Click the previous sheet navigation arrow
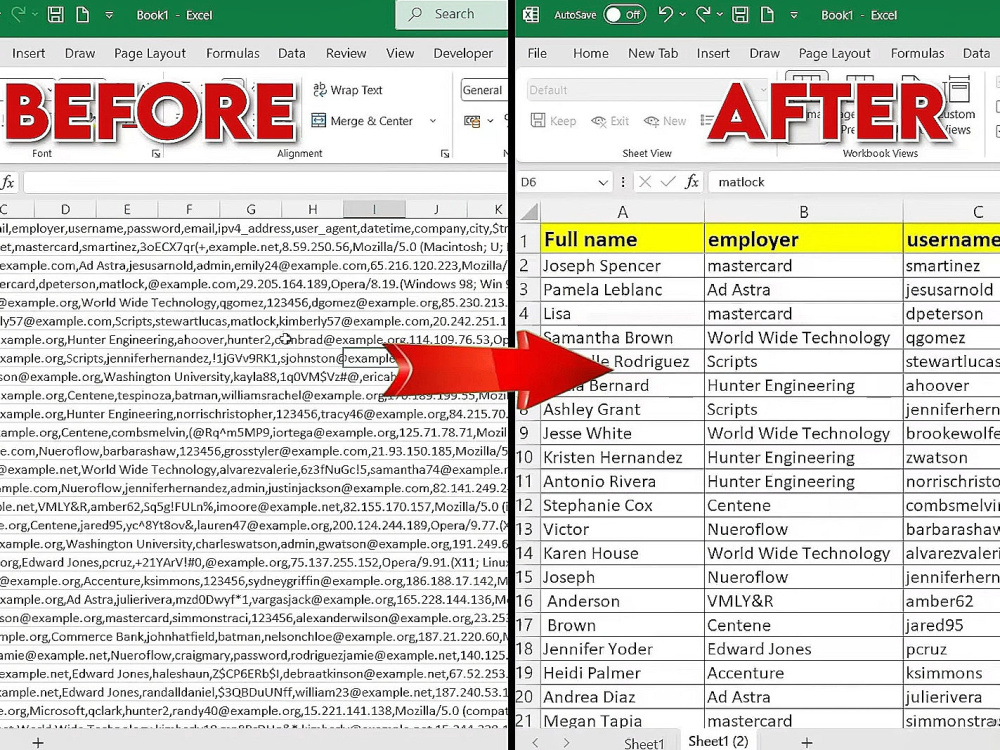Image resolution: width=1000 pixels, height=750 pixels. click(535, 742)
